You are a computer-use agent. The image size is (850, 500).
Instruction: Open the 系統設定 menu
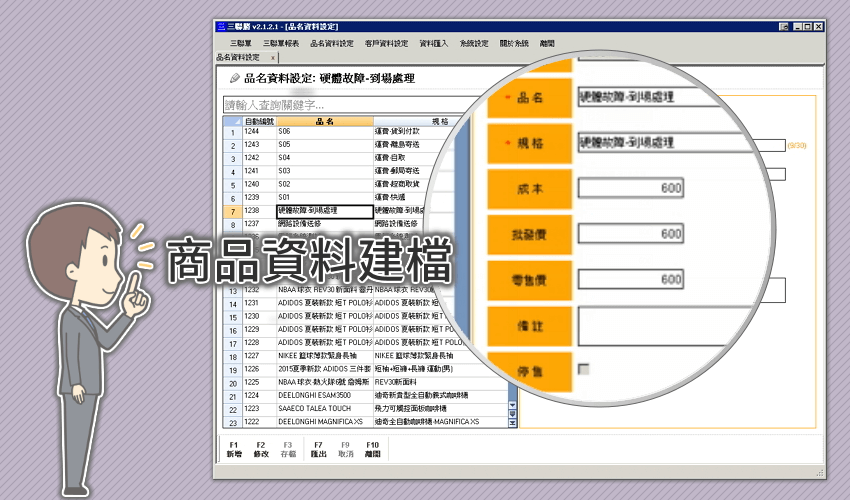[x=474, y=43]
